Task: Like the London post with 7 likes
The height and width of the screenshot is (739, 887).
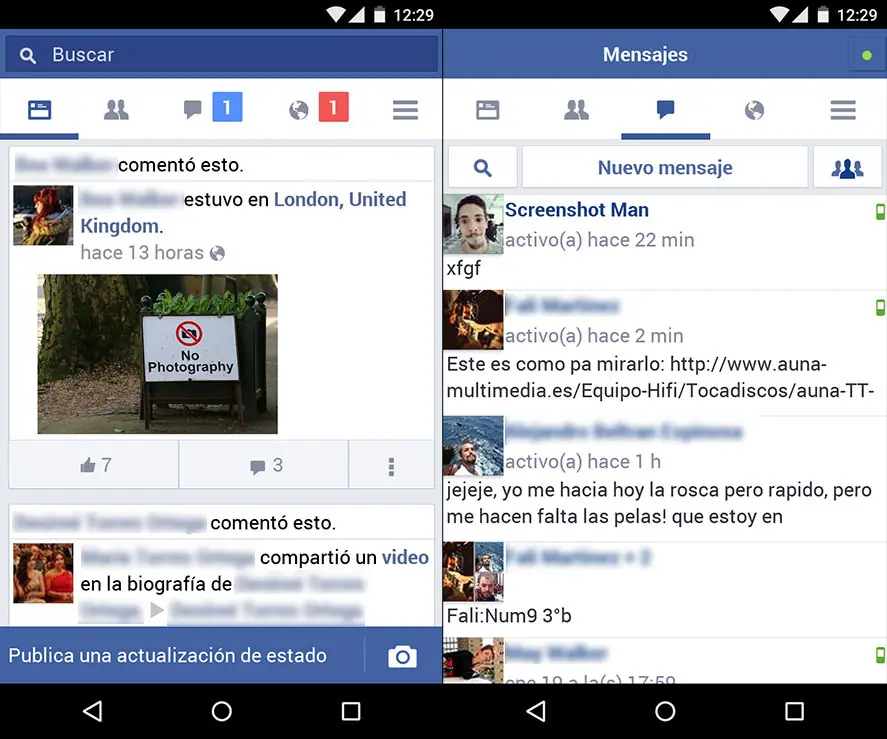Action: [94, 465]
